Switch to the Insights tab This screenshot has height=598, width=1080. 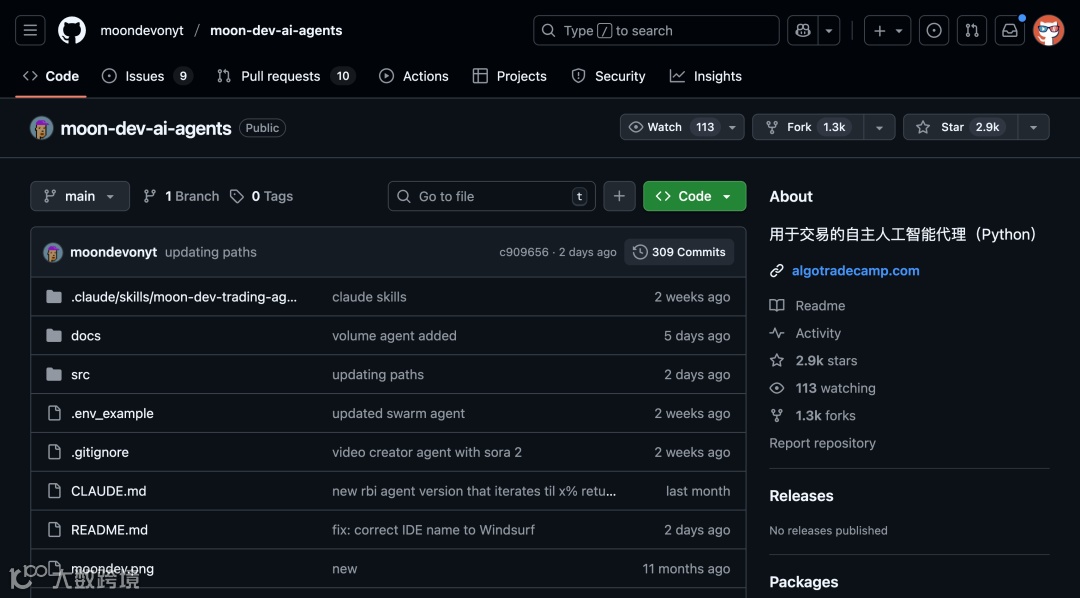pos(705,76)
